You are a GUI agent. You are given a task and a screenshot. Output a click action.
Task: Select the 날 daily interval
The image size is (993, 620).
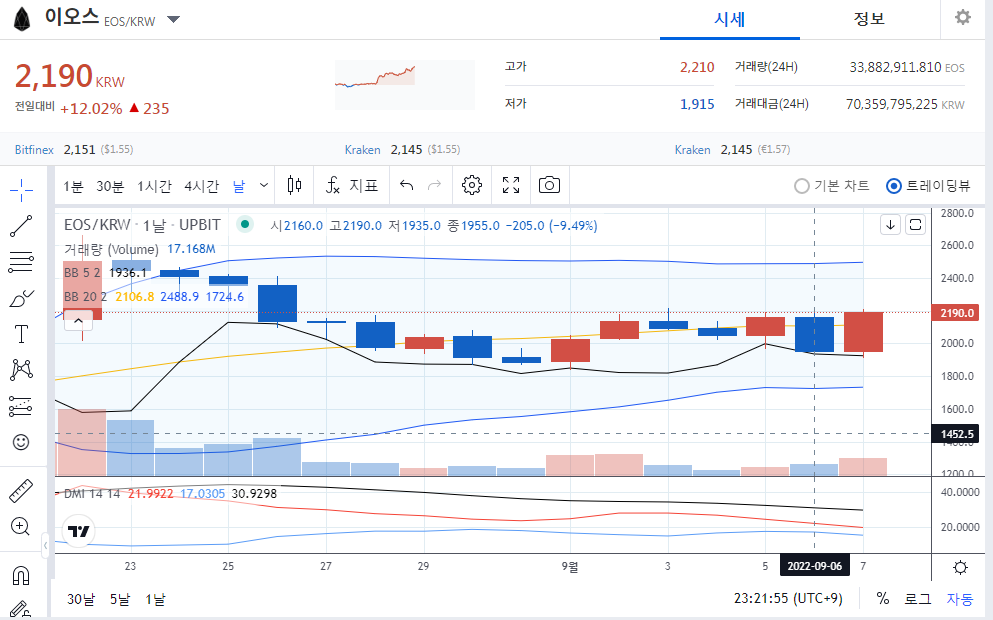[239, 186]
